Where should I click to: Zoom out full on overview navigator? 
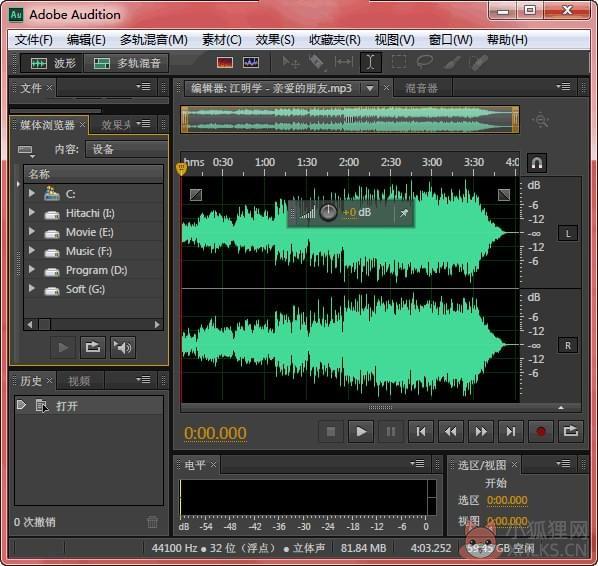pyautogui.click(x=541, y=121)
